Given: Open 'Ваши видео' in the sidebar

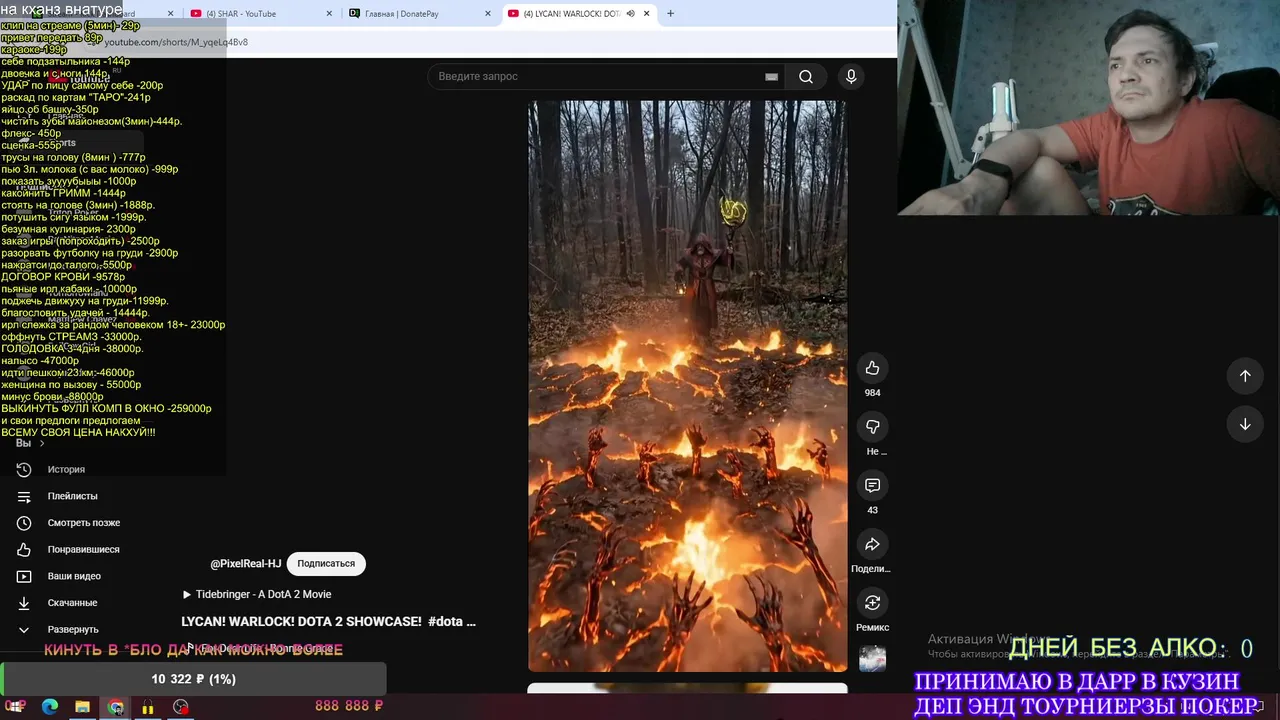Looking at the screenshot, I should point(74,576).
